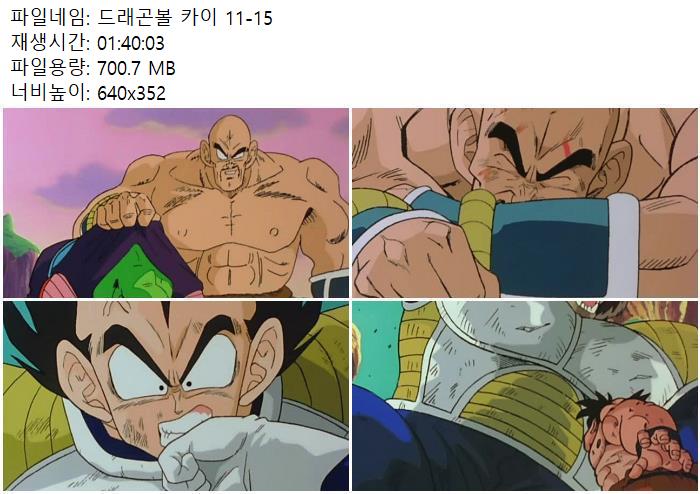
Task: Click the resolution value 640x352
Action: [131, 93]
